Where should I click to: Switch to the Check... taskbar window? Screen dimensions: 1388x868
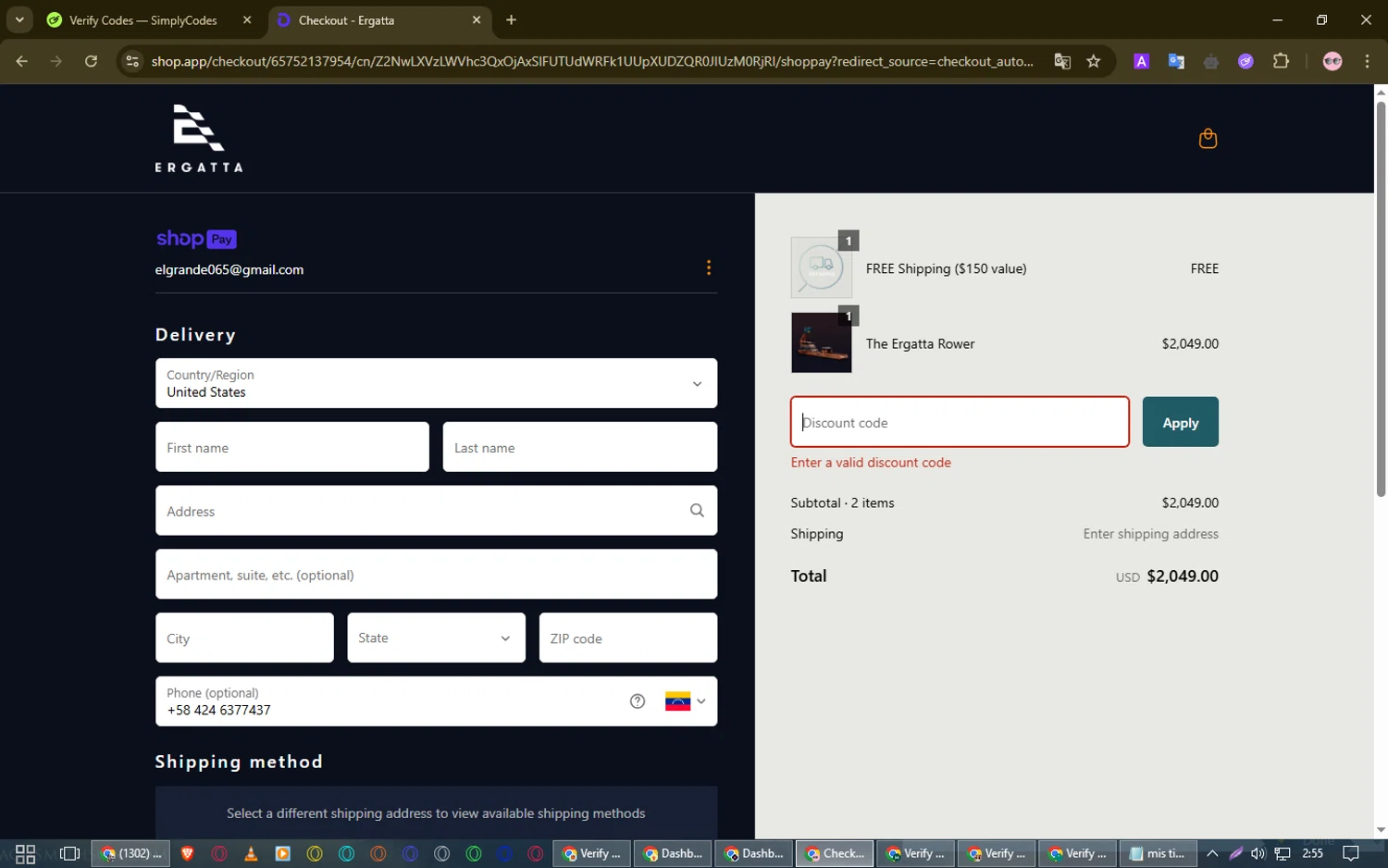(x=835, y=853)
